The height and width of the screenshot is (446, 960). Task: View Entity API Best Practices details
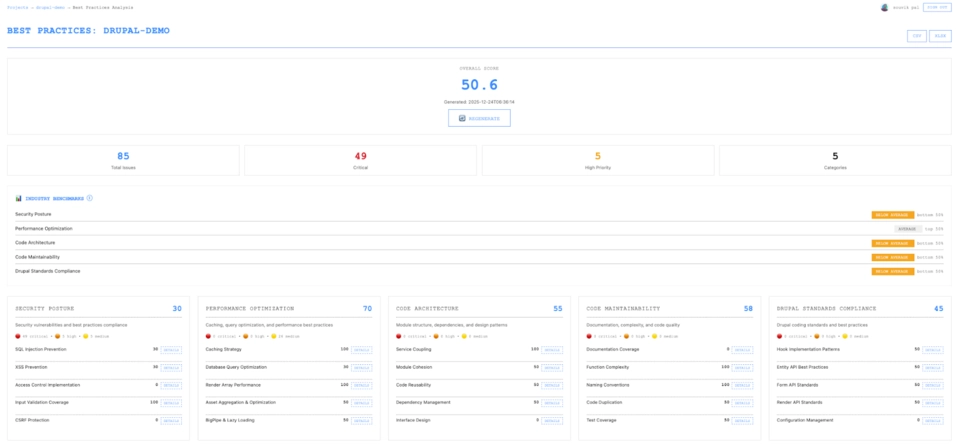(x=933, y=368)
